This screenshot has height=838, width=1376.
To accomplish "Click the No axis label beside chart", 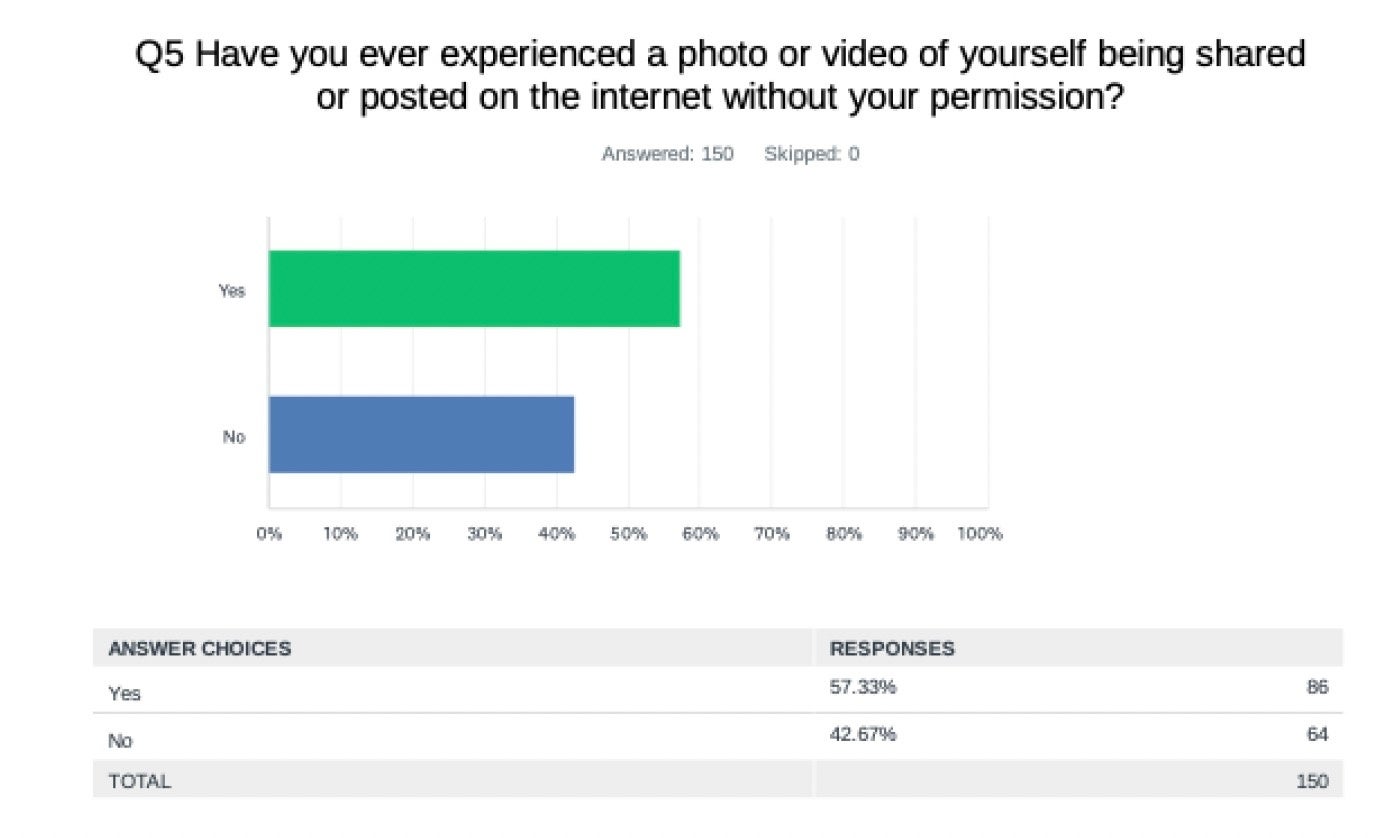I will pos(234,437).
